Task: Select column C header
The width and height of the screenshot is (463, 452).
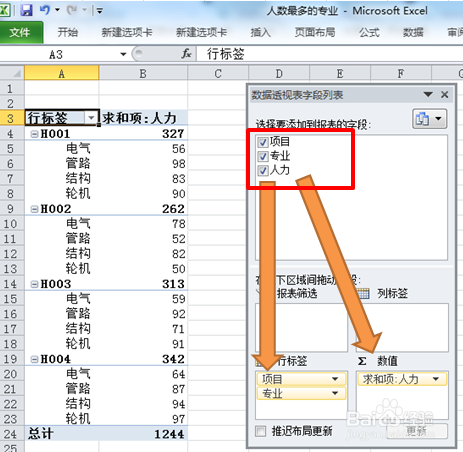Action: coord(218,73)
